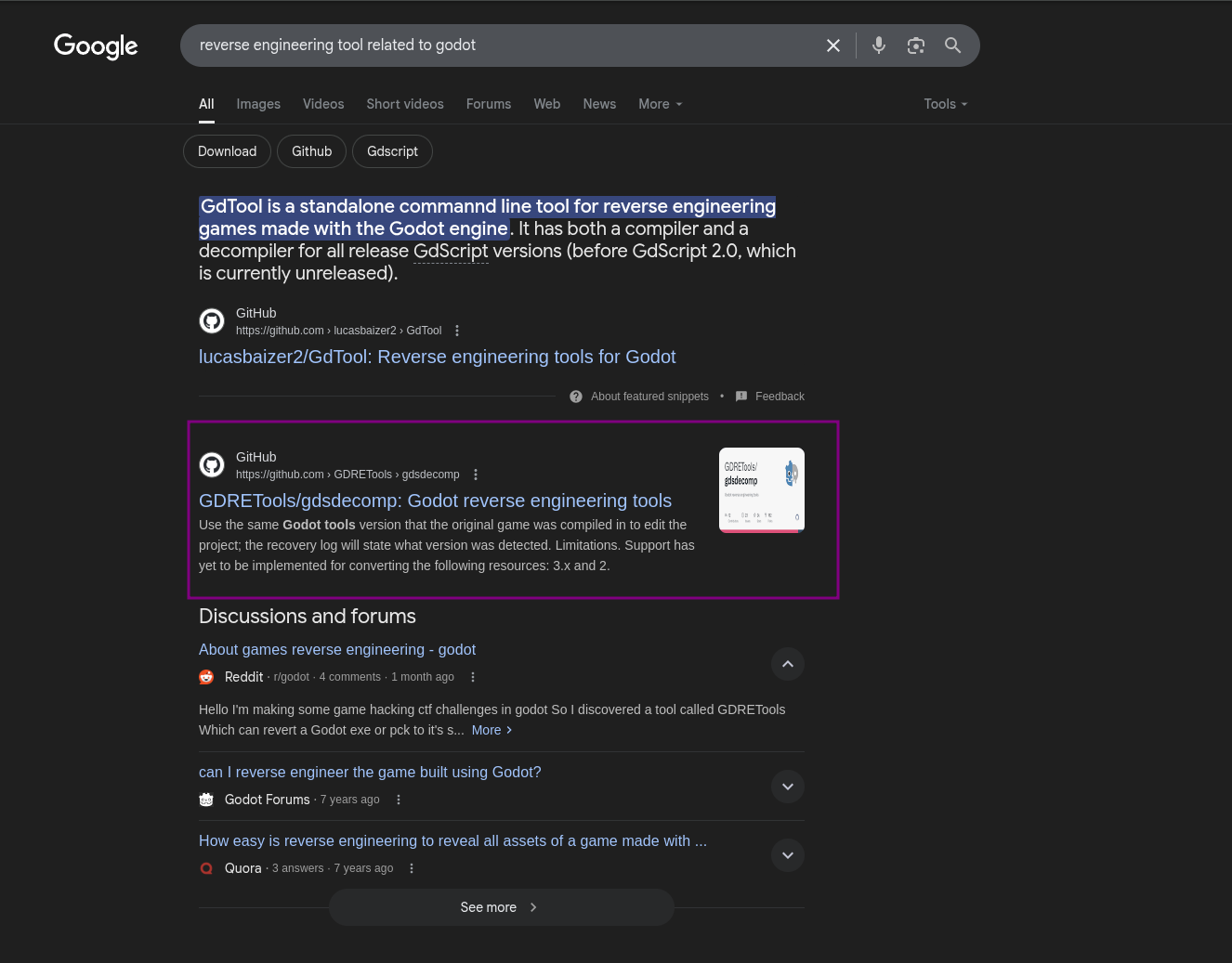
Task: Expand the Godot Forums discussion entry
Action: 788,787
